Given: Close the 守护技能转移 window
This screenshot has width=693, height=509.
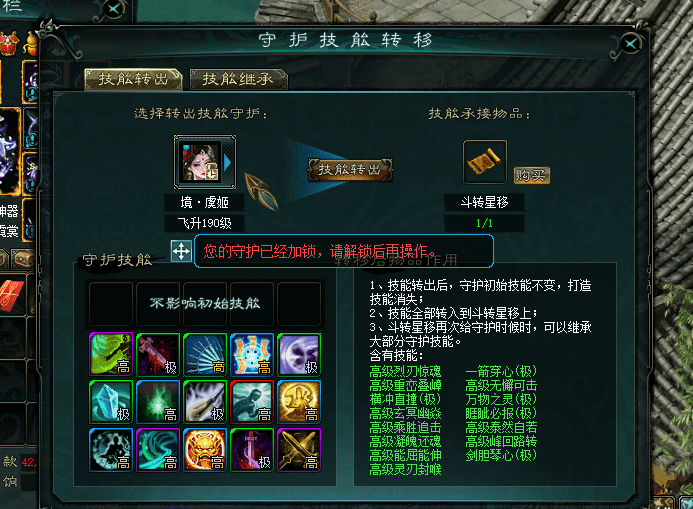Looking at the screenshot, I should [x=630, y=43].
